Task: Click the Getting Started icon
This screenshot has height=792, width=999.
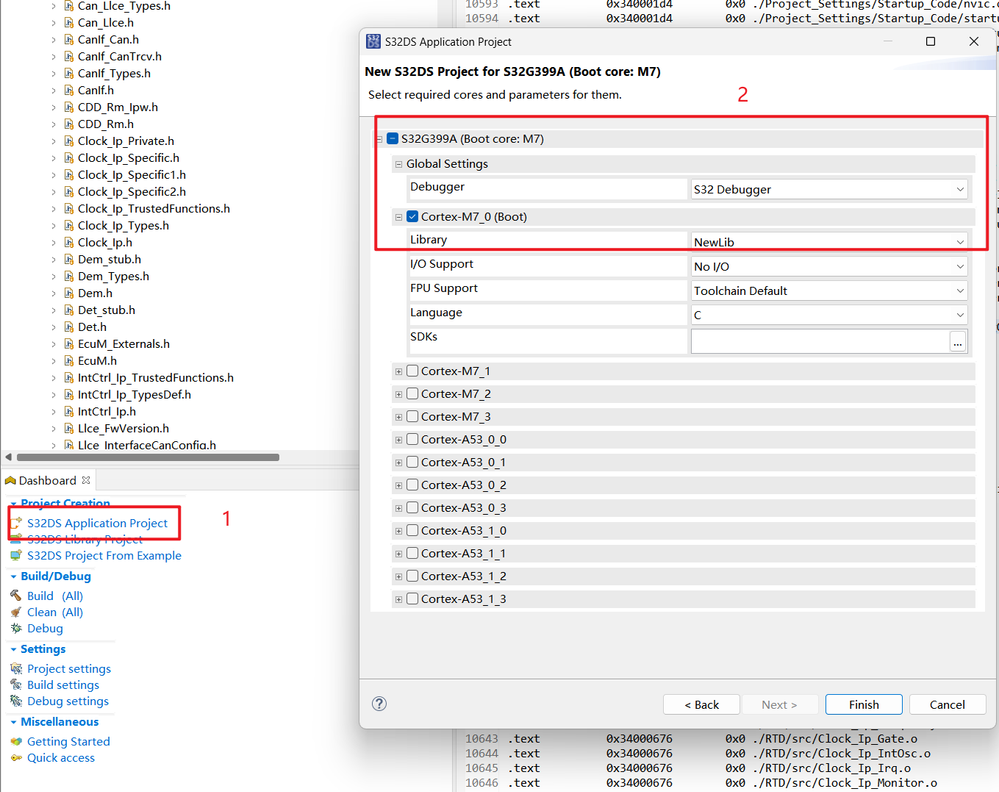Action: [17, 742]
